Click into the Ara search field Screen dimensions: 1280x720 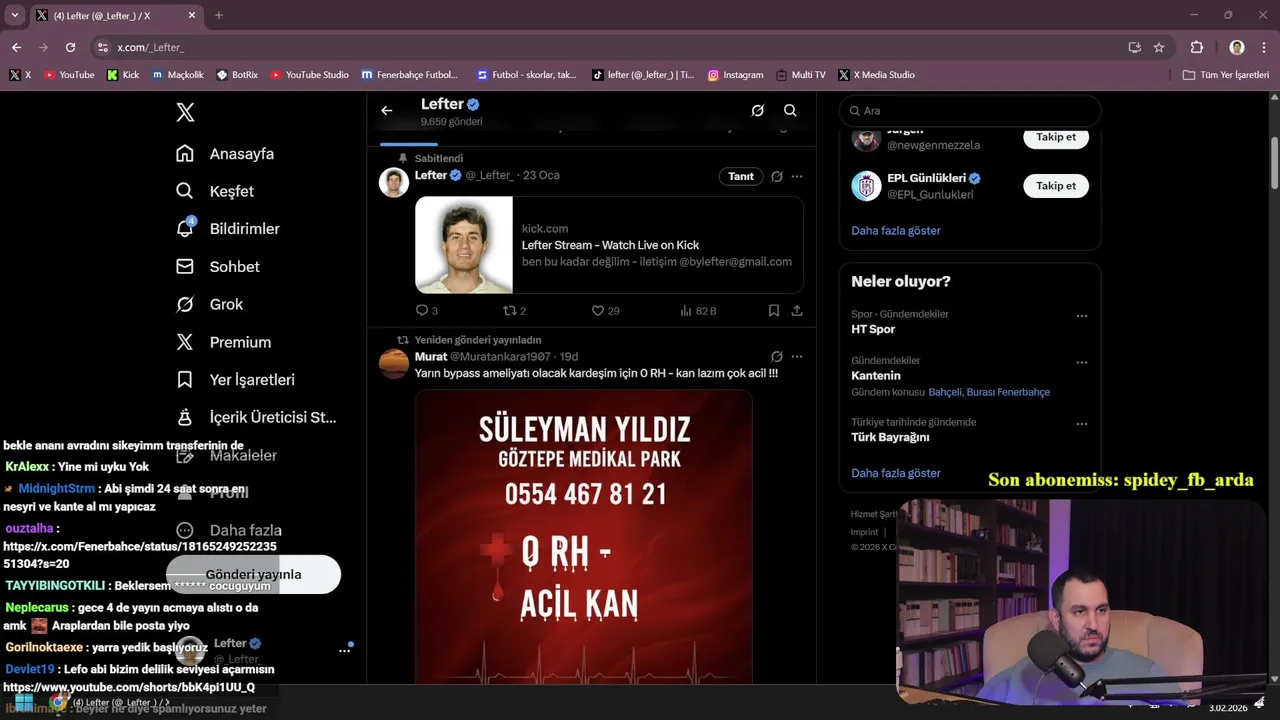tap(970, 111)
